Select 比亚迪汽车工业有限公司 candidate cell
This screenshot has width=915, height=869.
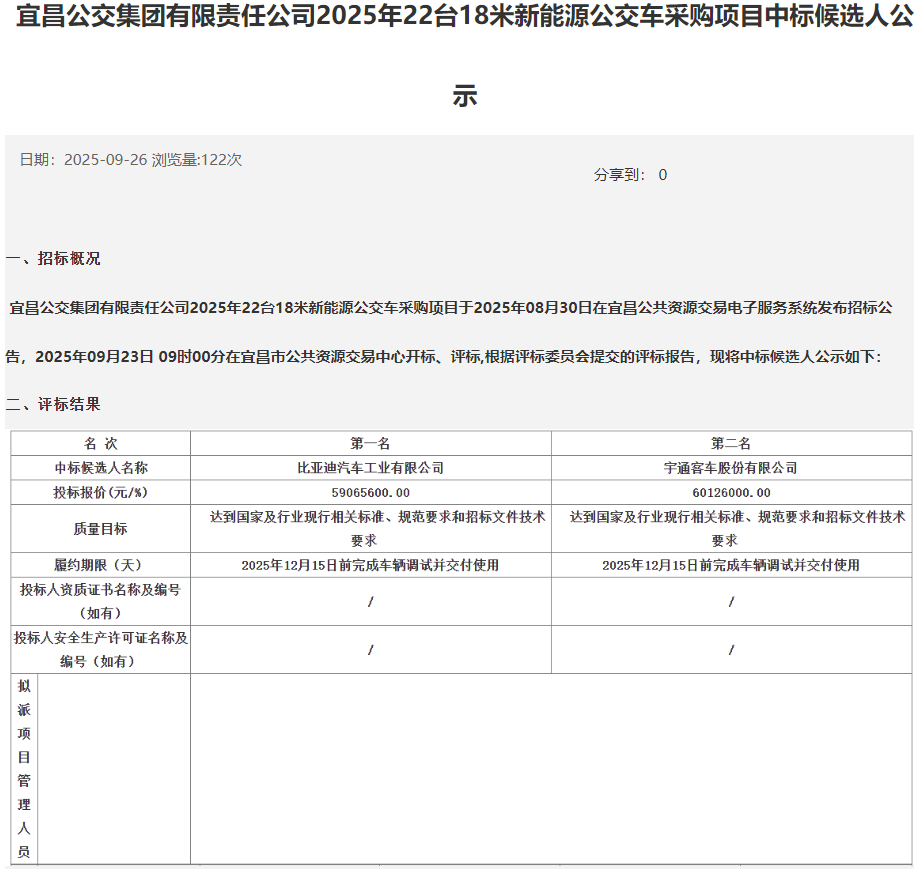pos(370,468)
